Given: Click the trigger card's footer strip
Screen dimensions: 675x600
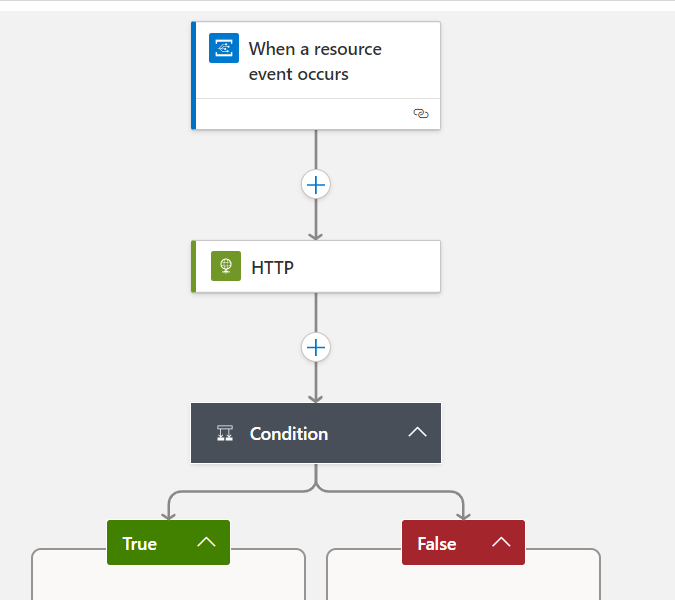Looking at the screenshot, I should click(x=318, y=114).
